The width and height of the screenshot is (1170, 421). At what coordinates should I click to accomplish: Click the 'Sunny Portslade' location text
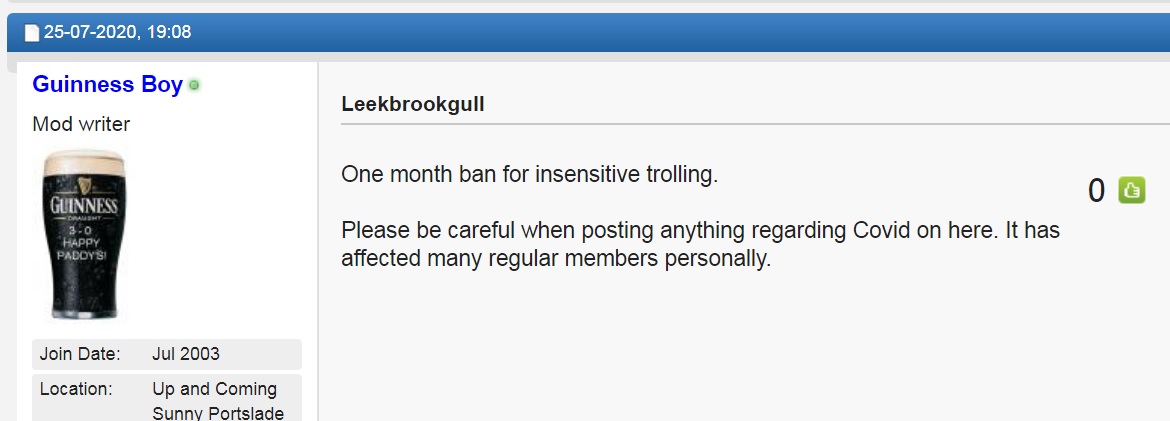pos(218,413)
